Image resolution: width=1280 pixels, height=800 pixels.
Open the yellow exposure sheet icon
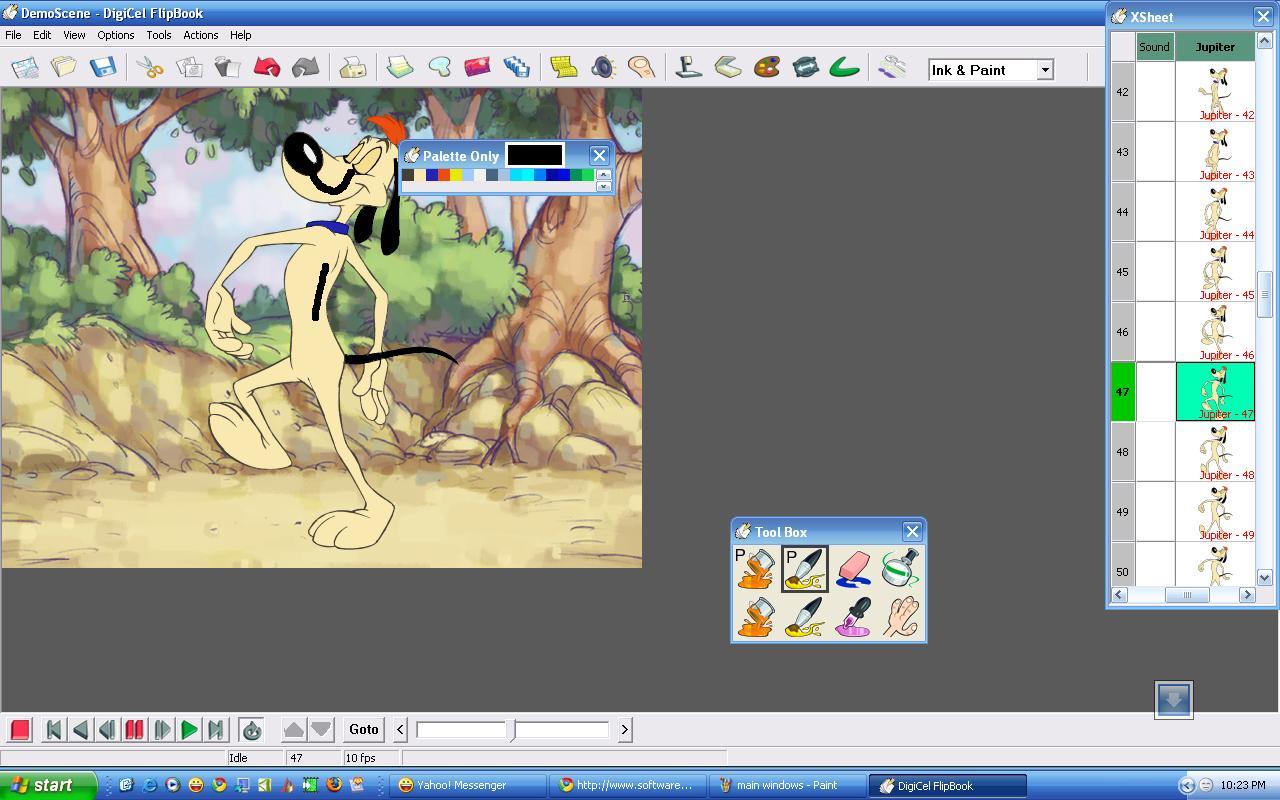point(563,67)
